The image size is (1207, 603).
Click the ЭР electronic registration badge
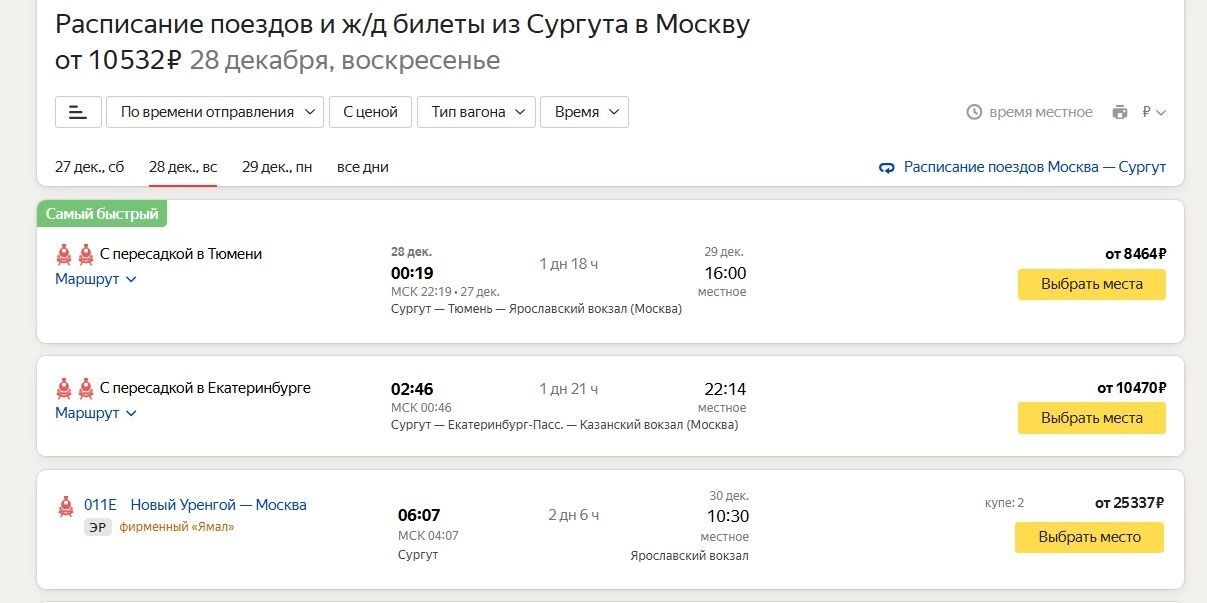click(x=97, y=527)
